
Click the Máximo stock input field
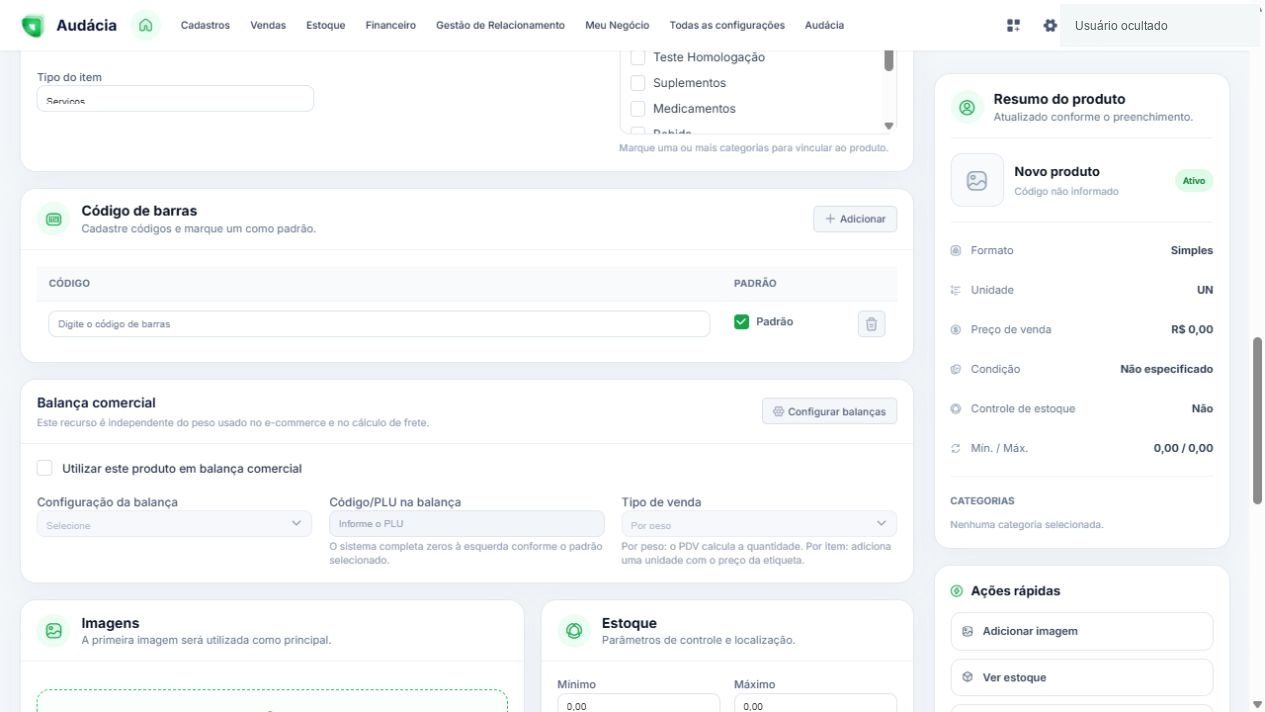tap(815, 705)
